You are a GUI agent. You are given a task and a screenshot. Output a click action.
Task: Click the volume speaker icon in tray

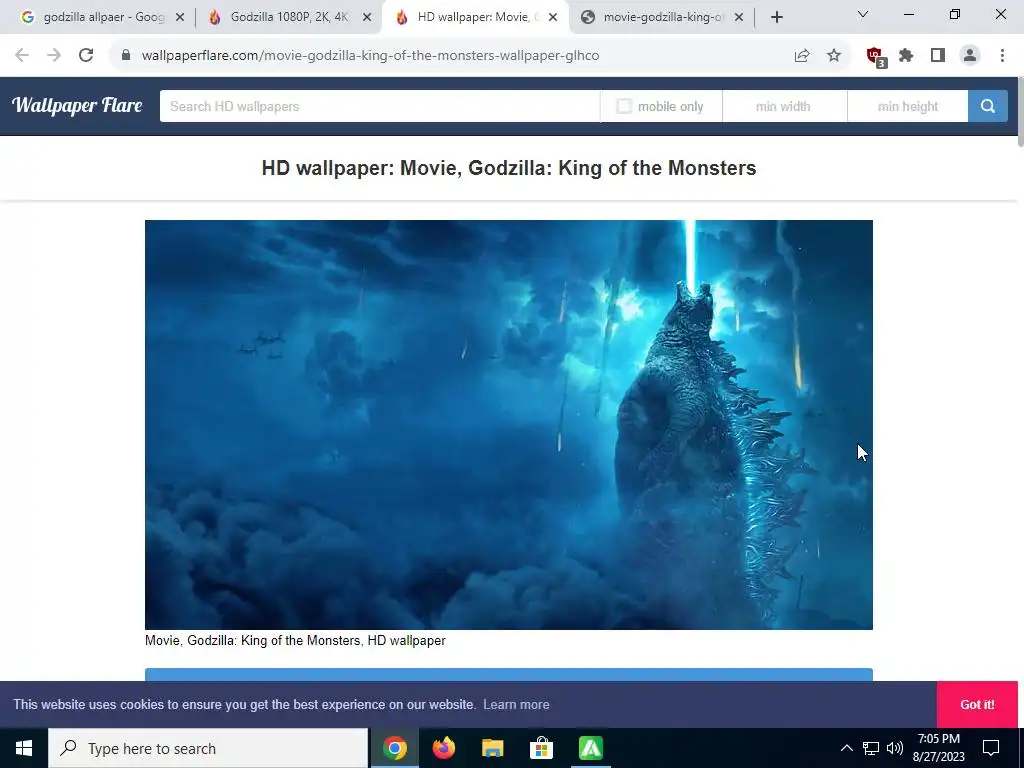[895, 748]
